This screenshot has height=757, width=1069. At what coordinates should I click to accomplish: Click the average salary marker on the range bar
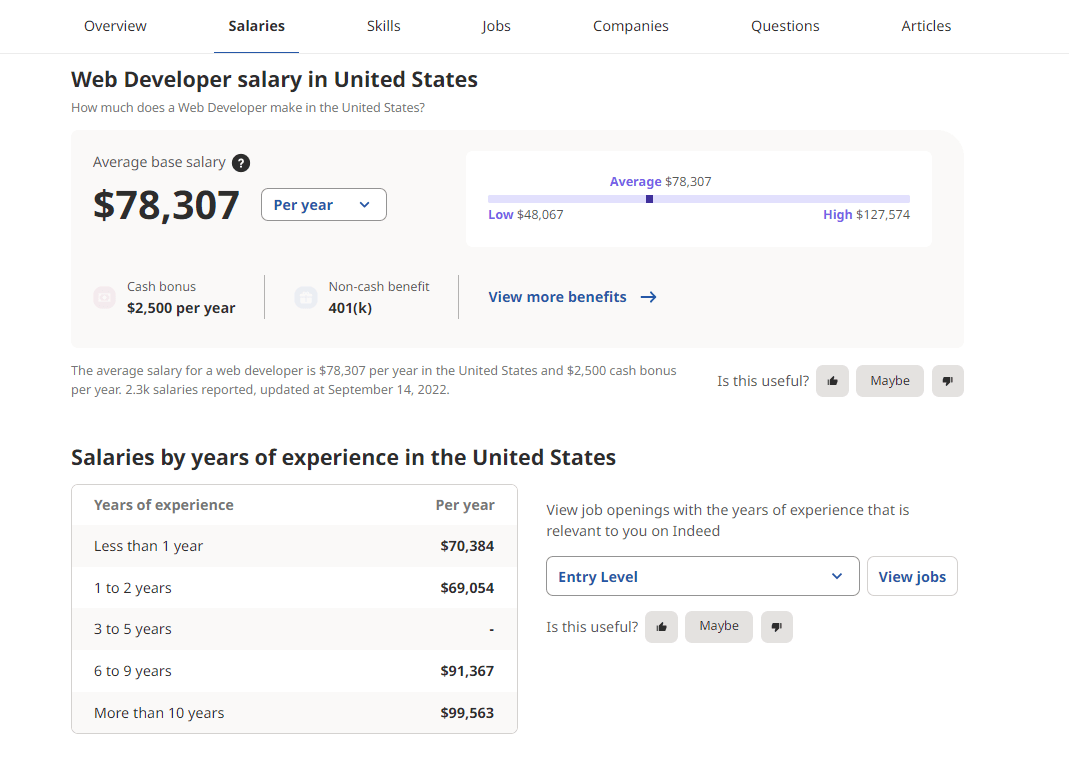[650, 199]
